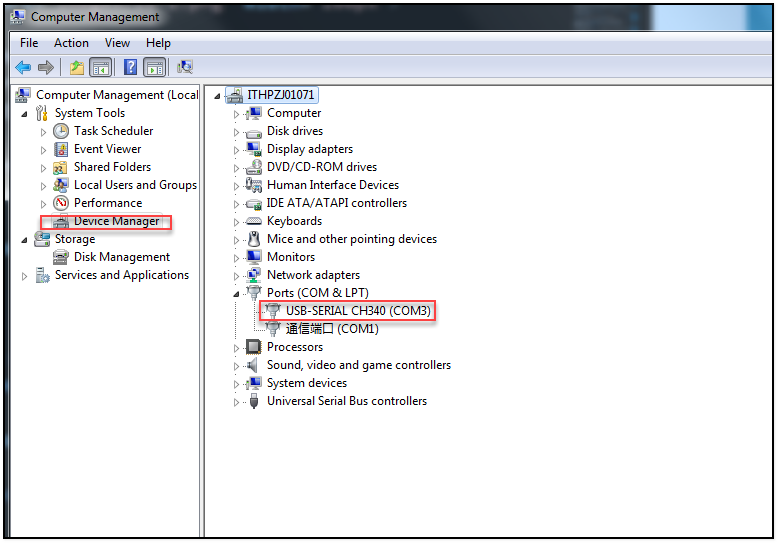Expand the Display adapters category
This screenshot has height=543, width=778.
237,150
